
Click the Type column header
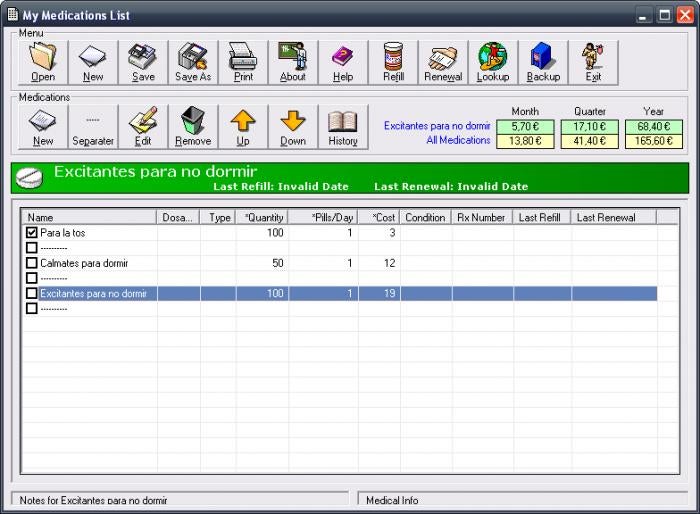tap(218, 217)
